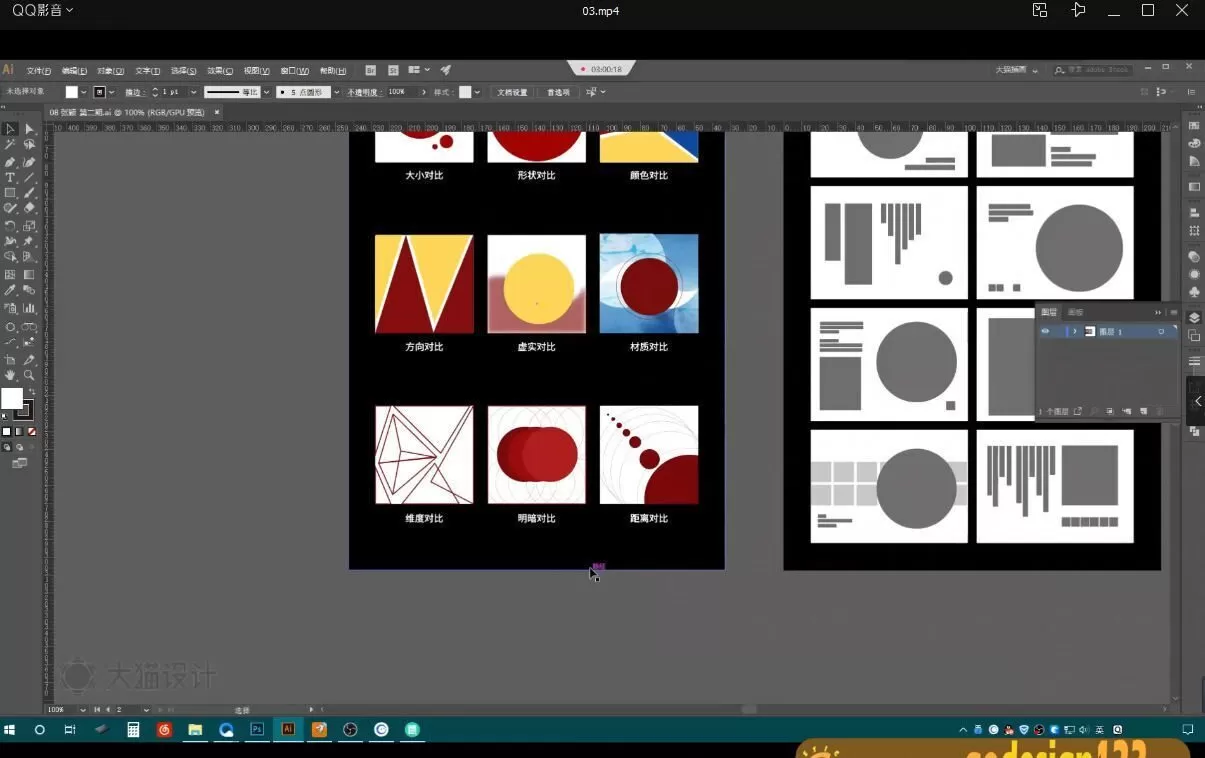
Task: Open the 5 点圆形 brush dropdown
Action: pyautogui.click(x=336, y=92)
